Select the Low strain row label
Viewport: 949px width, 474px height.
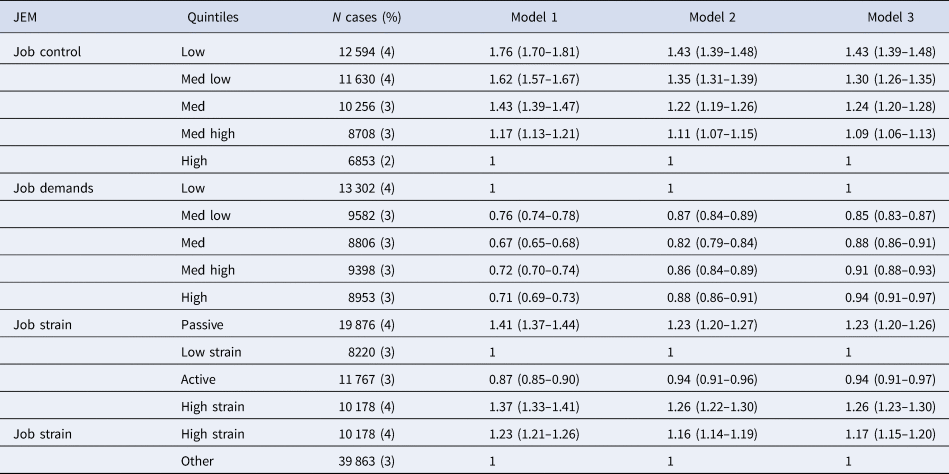[x=212, y=353]
